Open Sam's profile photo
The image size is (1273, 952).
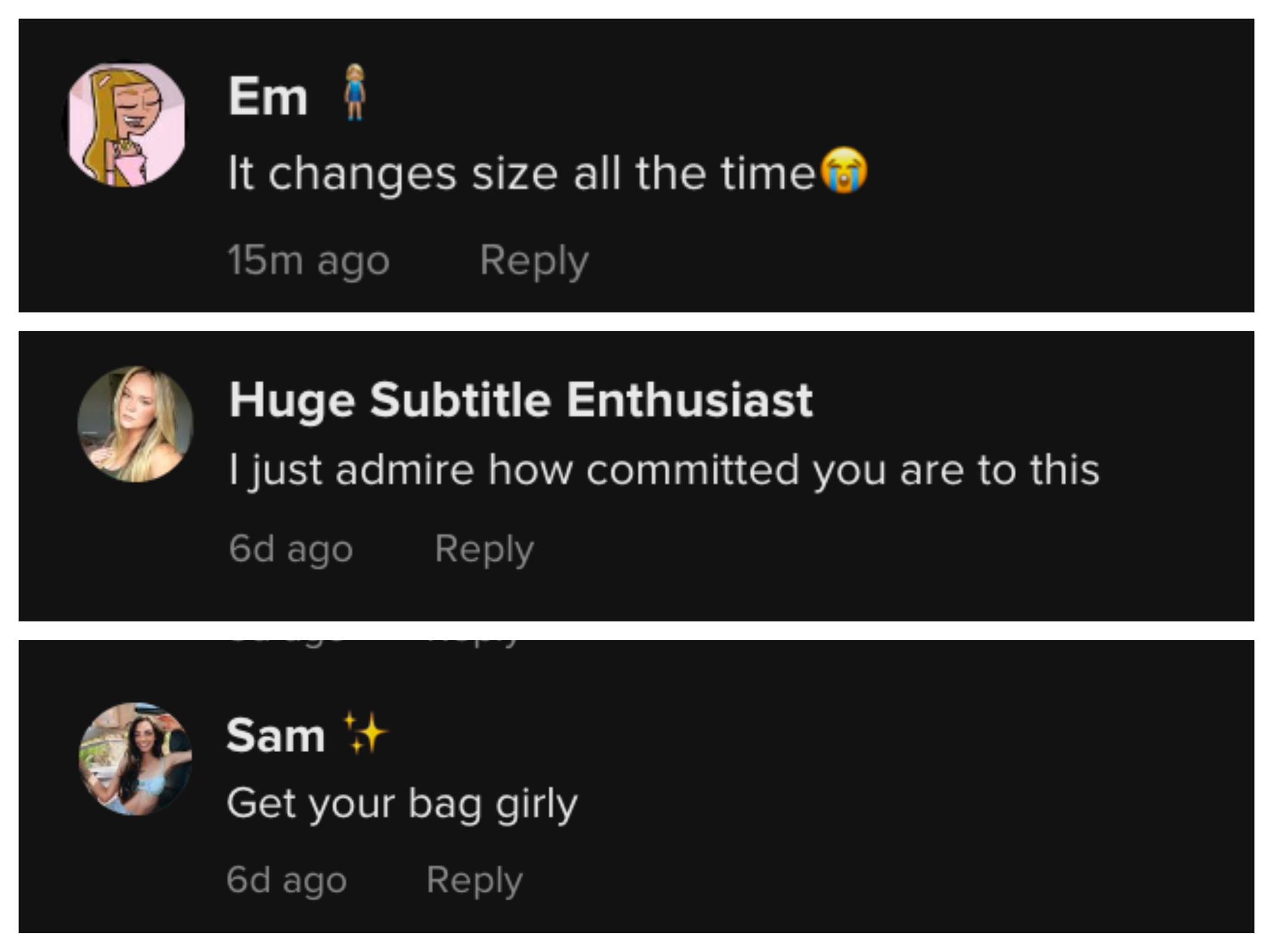click(x=136, y=759)
